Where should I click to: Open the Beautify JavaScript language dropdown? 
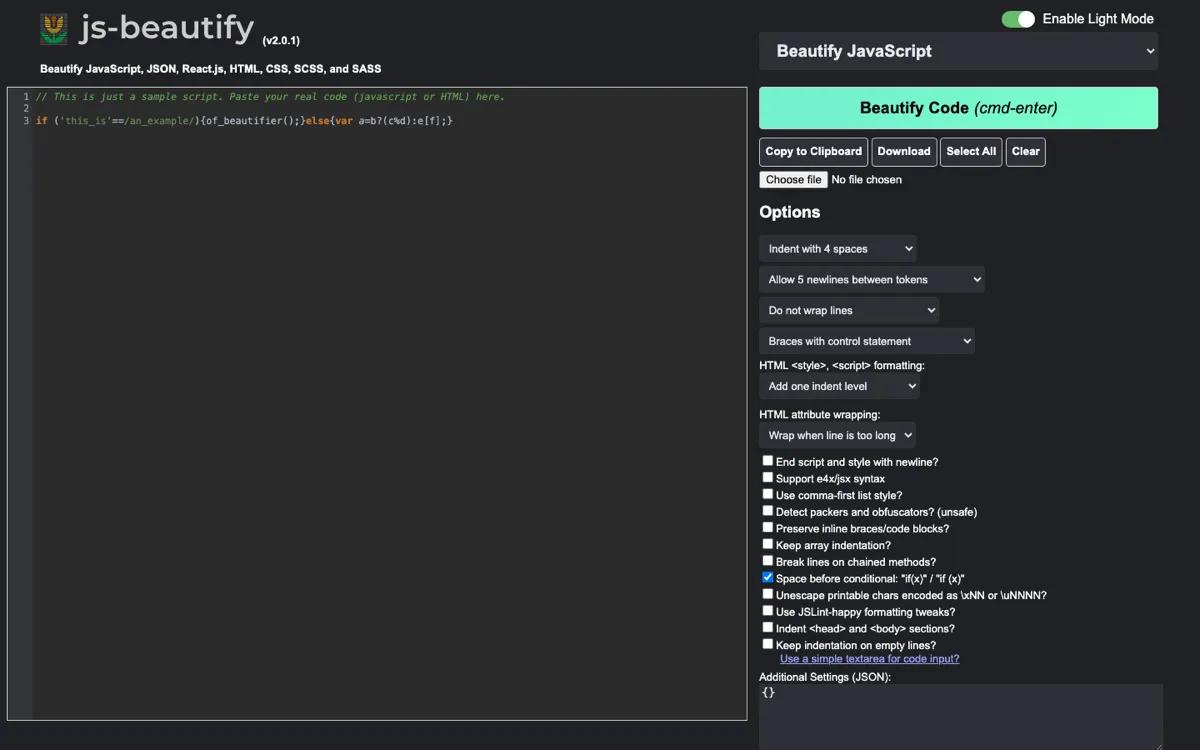pyautogui.click(x=958, y=51)
